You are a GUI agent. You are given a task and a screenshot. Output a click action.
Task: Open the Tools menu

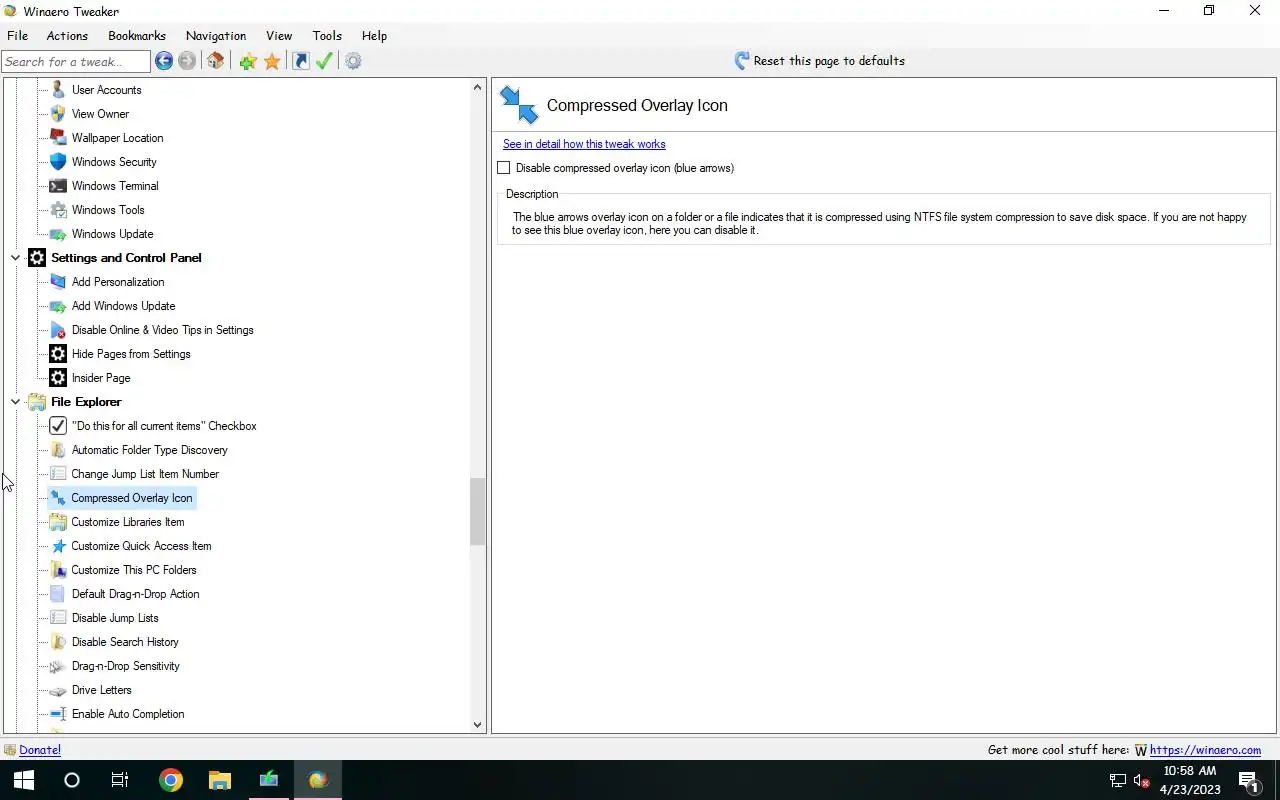click(327, 35)
